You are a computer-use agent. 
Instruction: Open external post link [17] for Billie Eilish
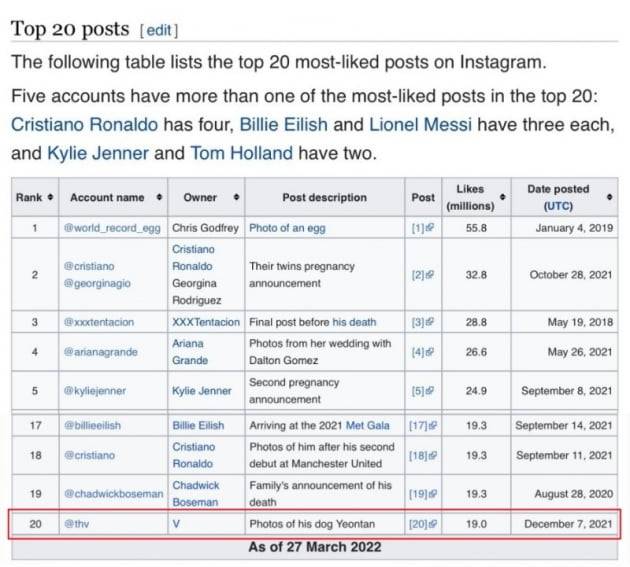coord(423,425)
